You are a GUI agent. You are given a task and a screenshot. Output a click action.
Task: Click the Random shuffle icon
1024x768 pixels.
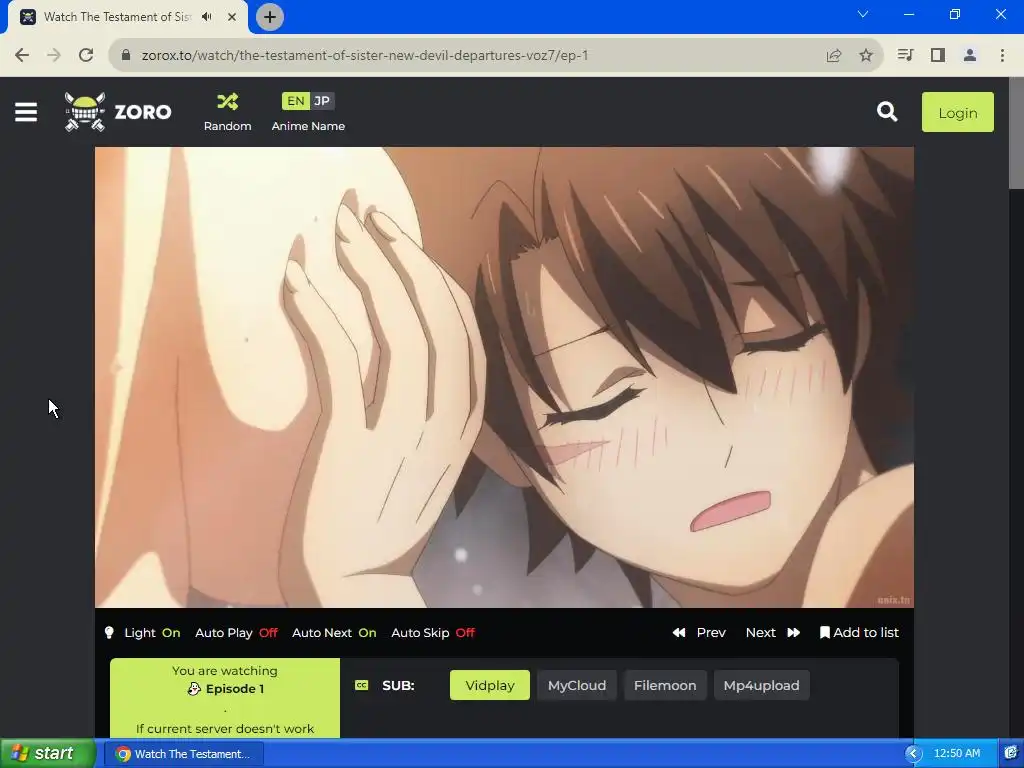click(227, 101)
